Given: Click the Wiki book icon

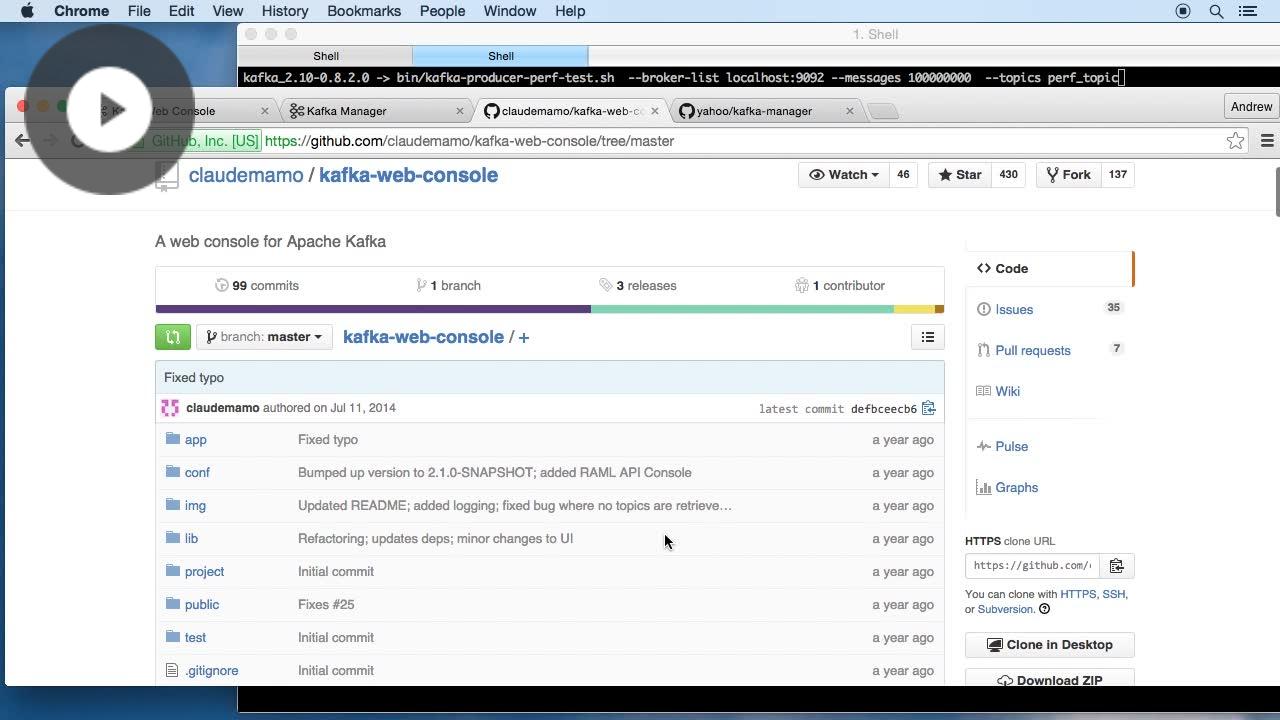Looking at the screenshot, I should (x=984, y=391).
